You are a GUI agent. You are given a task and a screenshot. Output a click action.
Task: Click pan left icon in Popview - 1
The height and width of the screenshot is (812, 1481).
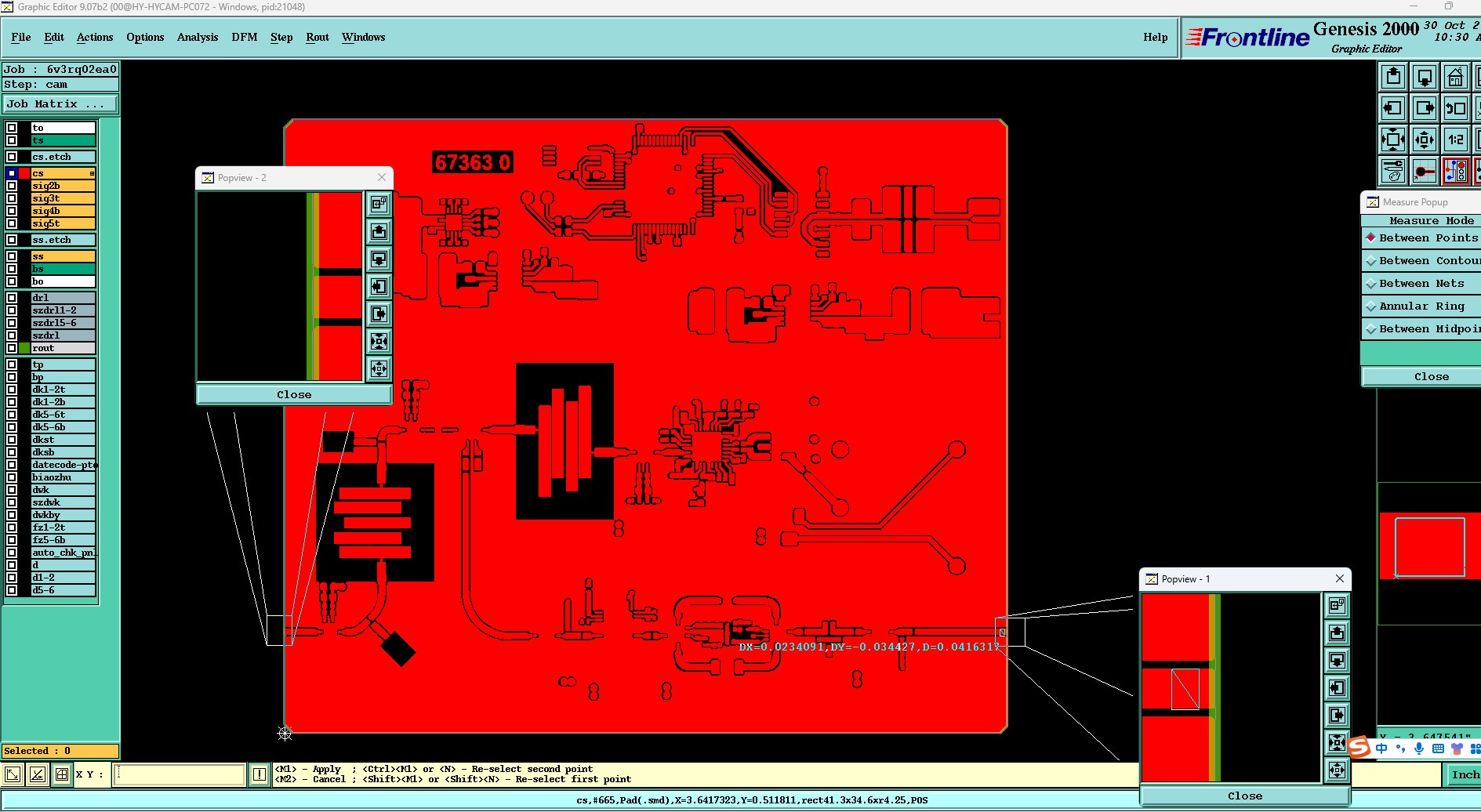coord(1338,687)
